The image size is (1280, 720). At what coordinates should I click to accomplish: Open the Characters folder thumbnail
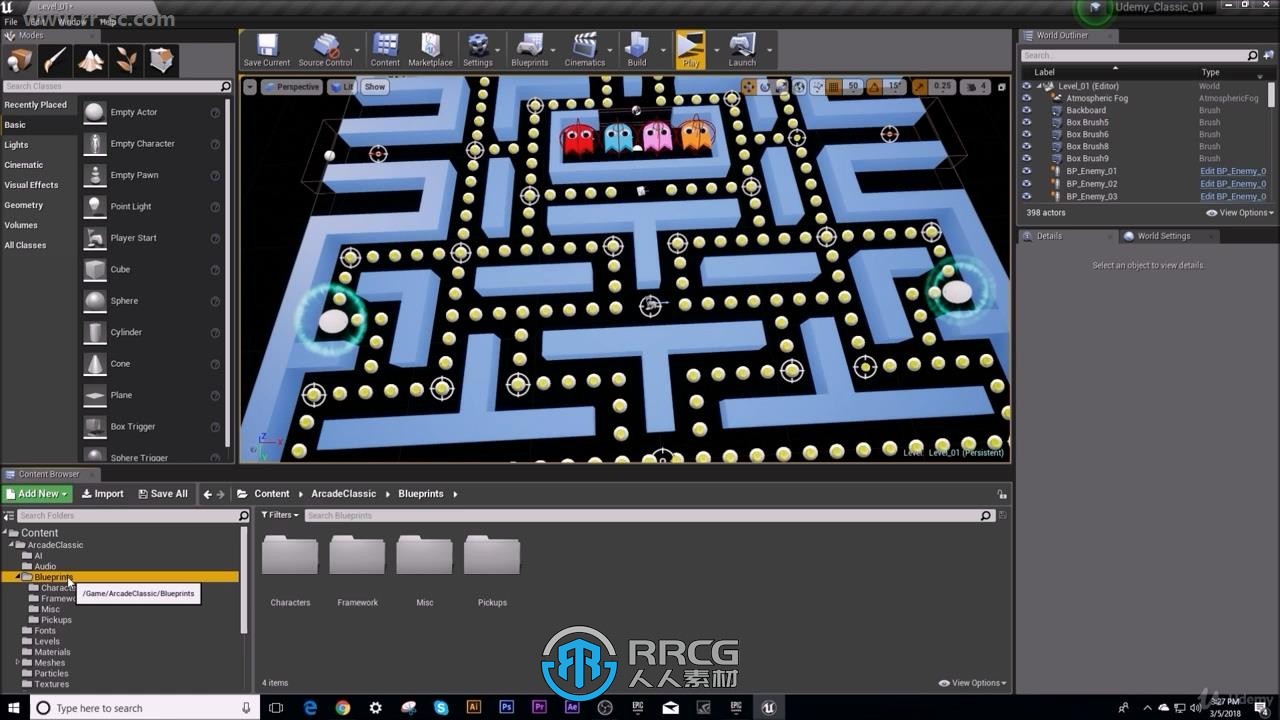pos(290,556)
